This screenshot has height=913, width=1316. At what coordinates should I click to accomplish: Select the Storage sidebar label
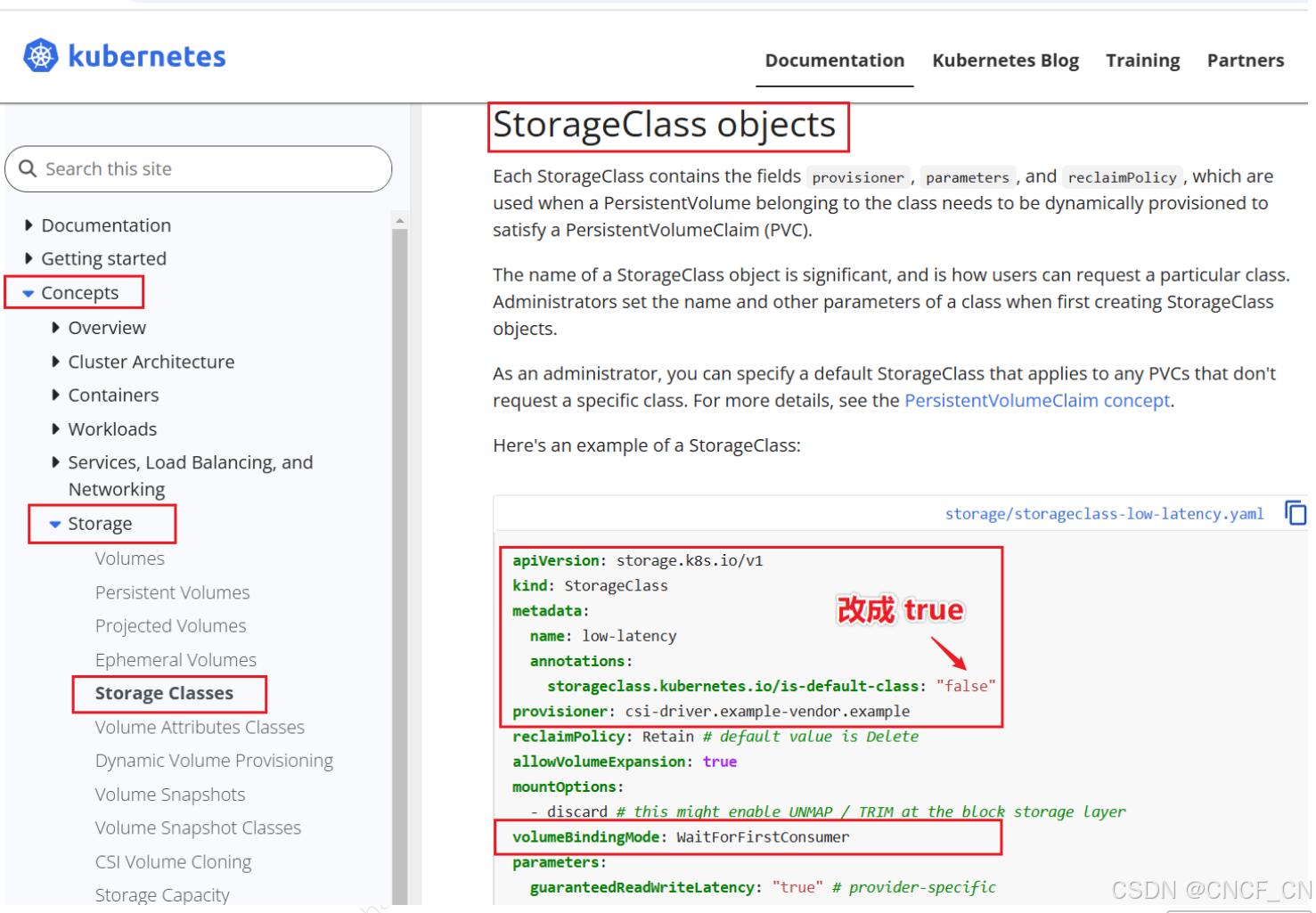pos(101,524)
